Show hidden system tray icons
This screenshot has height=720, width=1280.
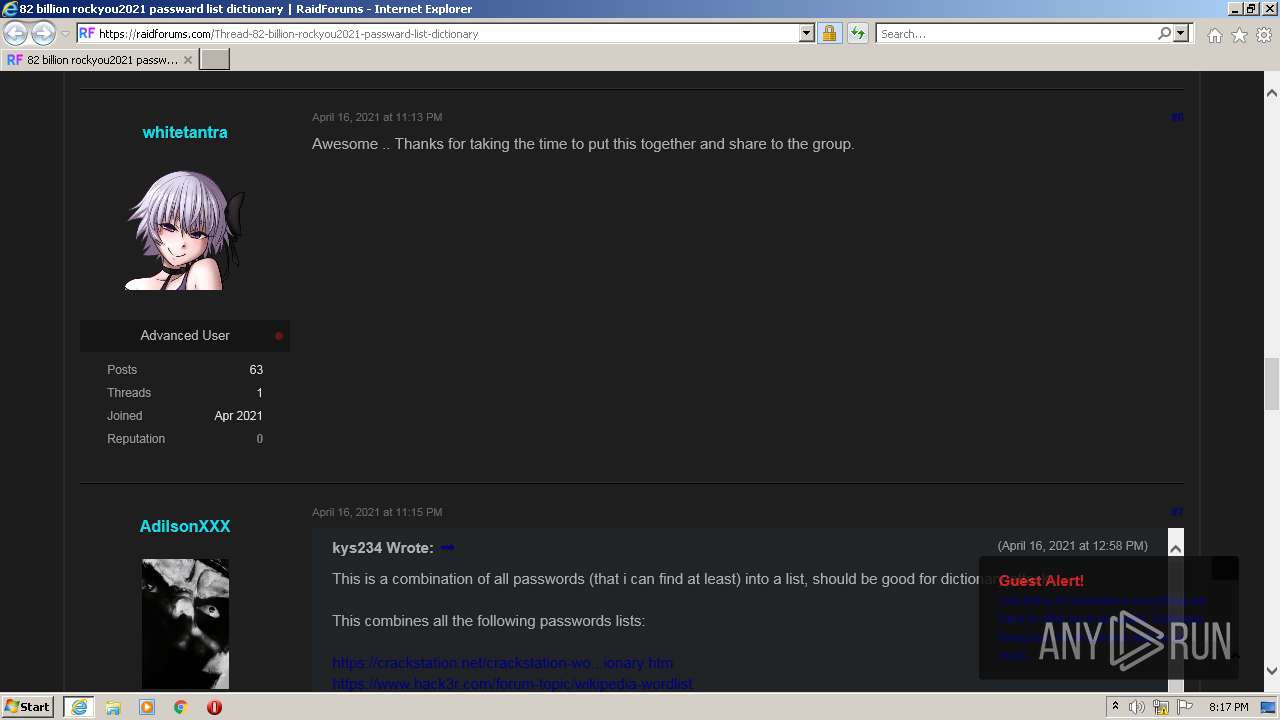pyautogui.click(x=1115, y=707)
